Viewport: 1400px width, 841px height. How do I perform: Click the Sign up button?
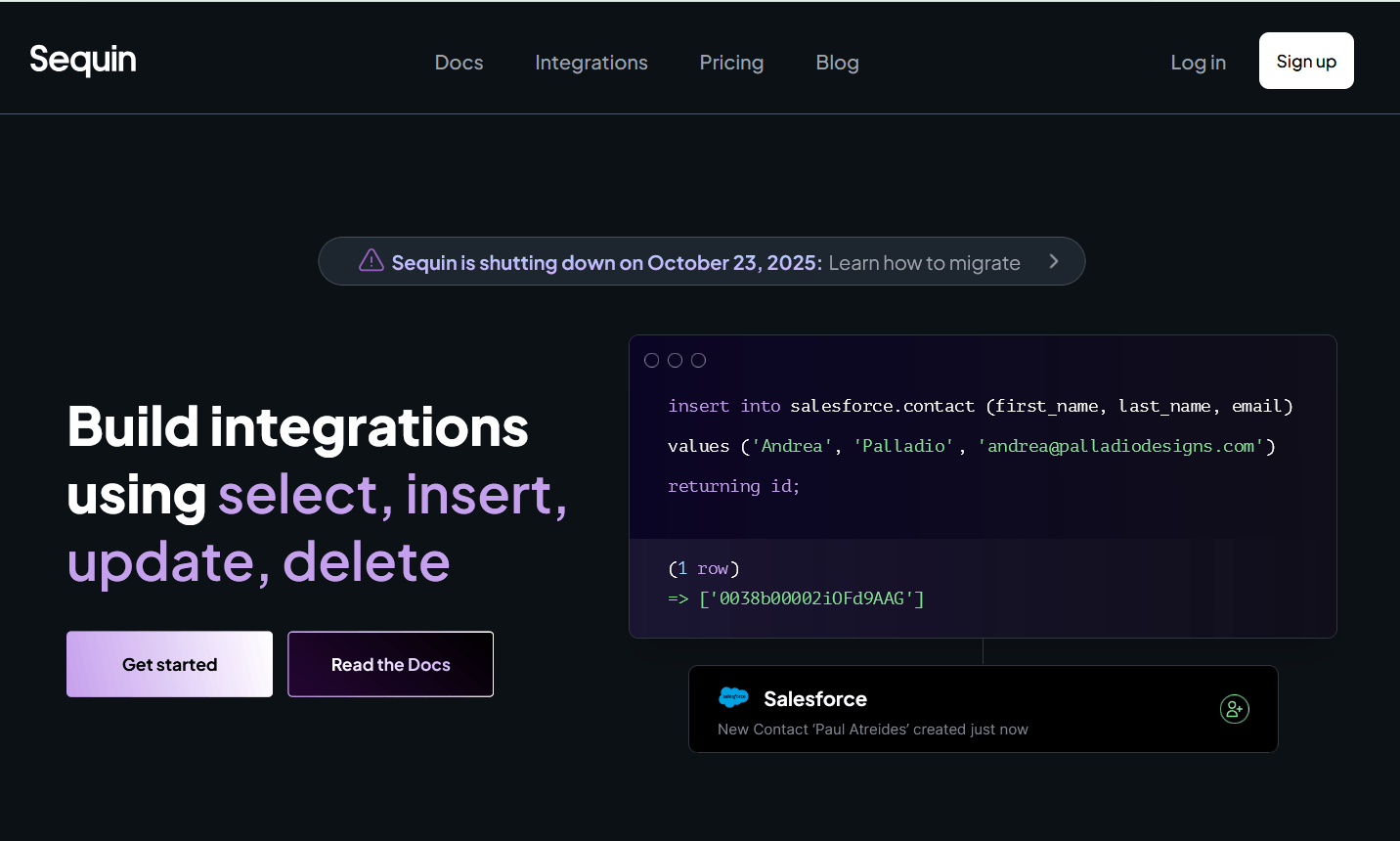1306,61
